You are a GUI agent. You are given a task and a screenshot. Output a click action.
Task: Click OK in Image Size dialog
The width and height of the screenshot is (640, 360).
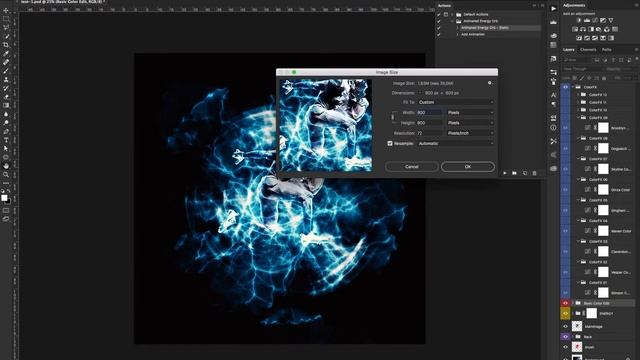[468, 167]
